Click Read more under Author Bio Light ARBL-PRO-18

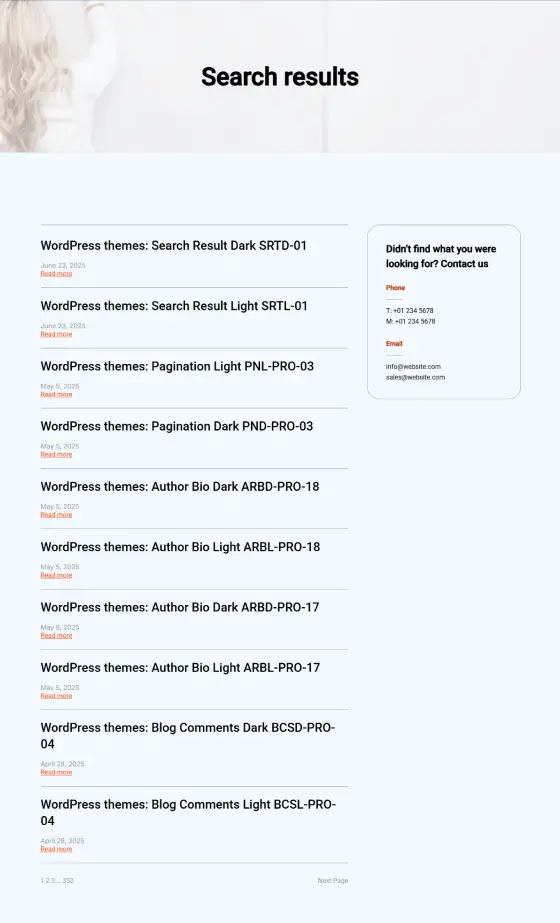coord(57,575)
